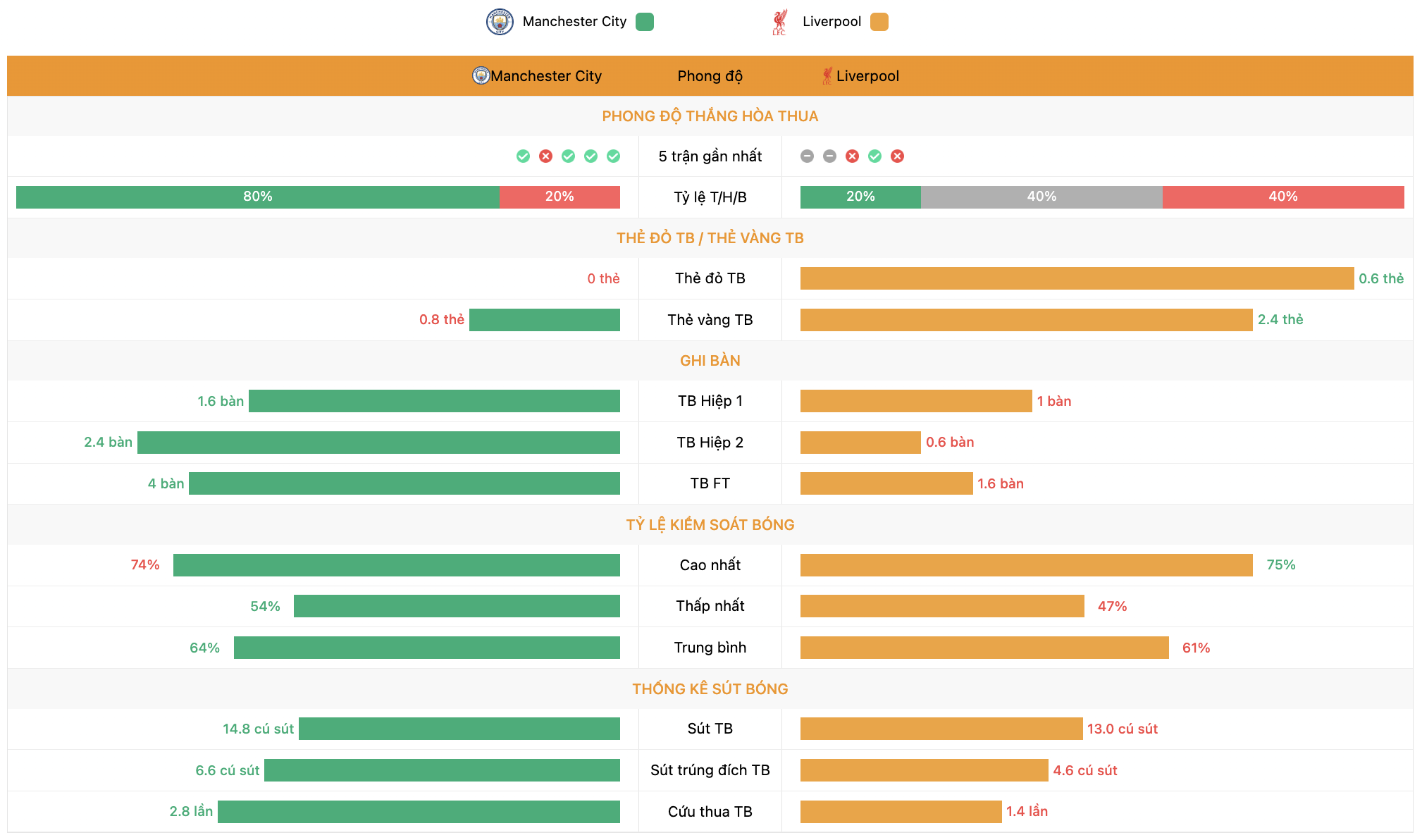This screenshot has width=1422, height=840.
Task: Click Liverpool's 40% grey draw segment
Action: [1041, 197]
